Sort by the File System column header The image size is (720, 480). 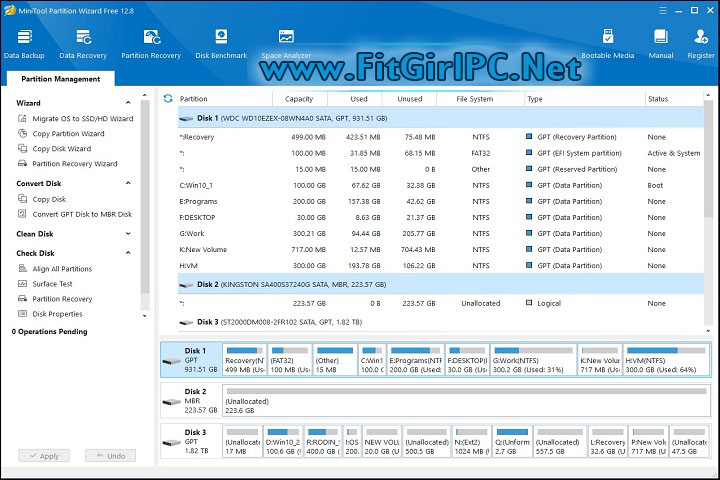(474, 99)
